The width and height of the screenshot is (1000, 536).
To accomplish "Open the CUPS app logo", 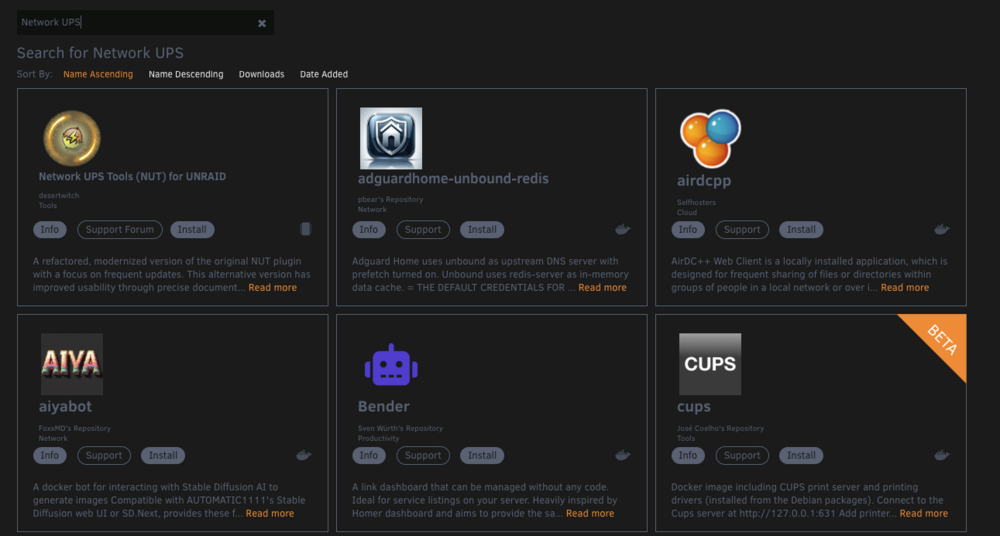I will click(710, 364).
